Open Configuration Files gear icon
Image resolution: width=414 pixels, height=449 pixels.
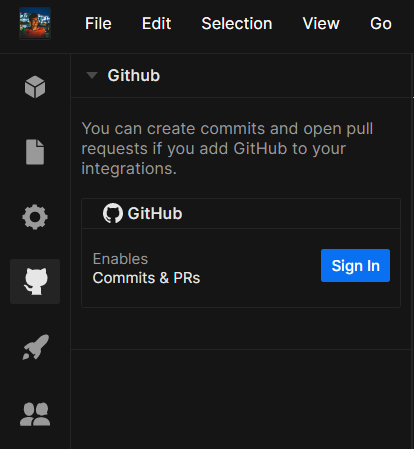pos(35,217)
